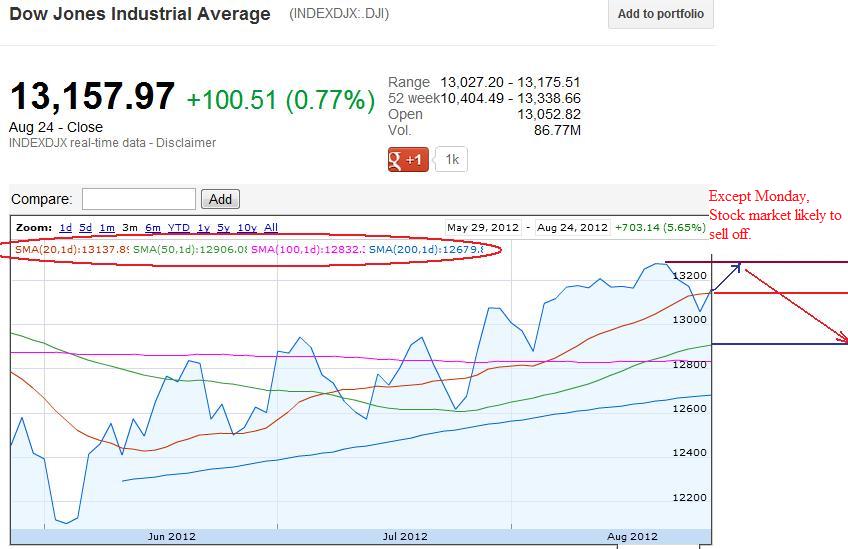The width and height of the screenshot is (848, 549).
Task: Set chart zoom to 5y
Action: pyautogui.click(x=223, y=228)
